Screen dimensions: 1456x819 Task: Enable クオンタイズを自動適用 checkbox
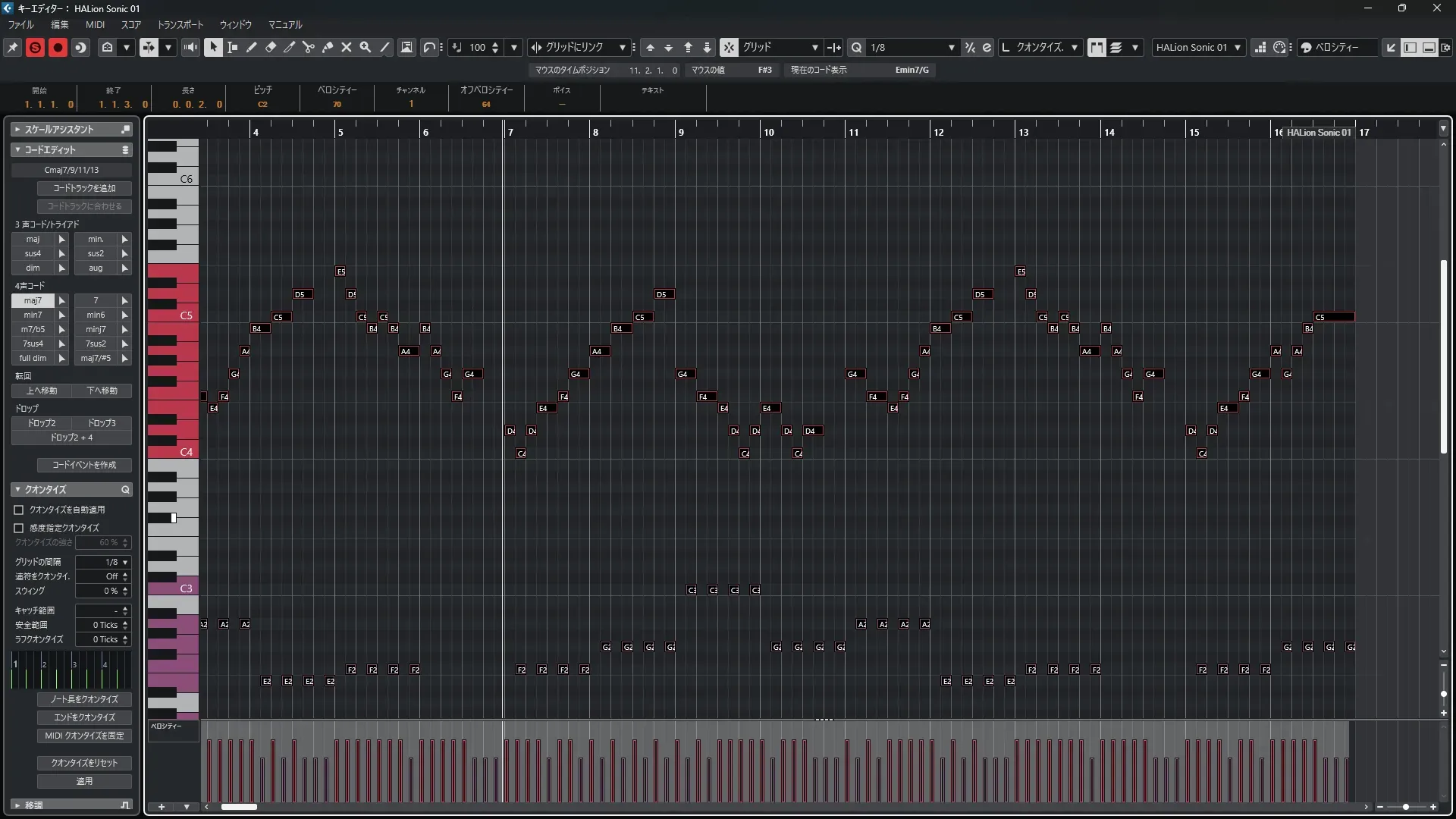19,510
